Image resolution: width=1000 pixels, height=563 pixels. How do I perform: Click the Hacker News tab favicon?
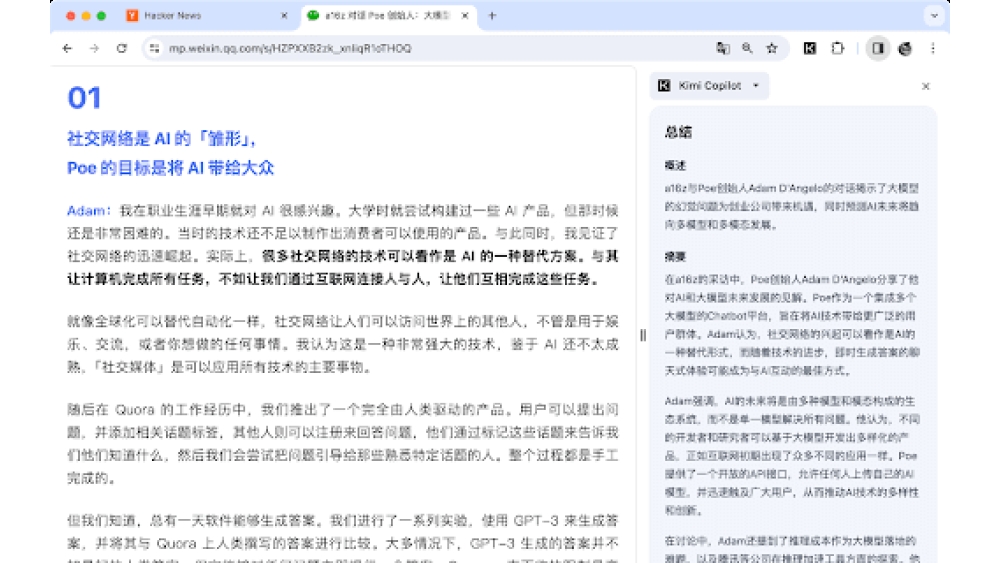(132, 15)
